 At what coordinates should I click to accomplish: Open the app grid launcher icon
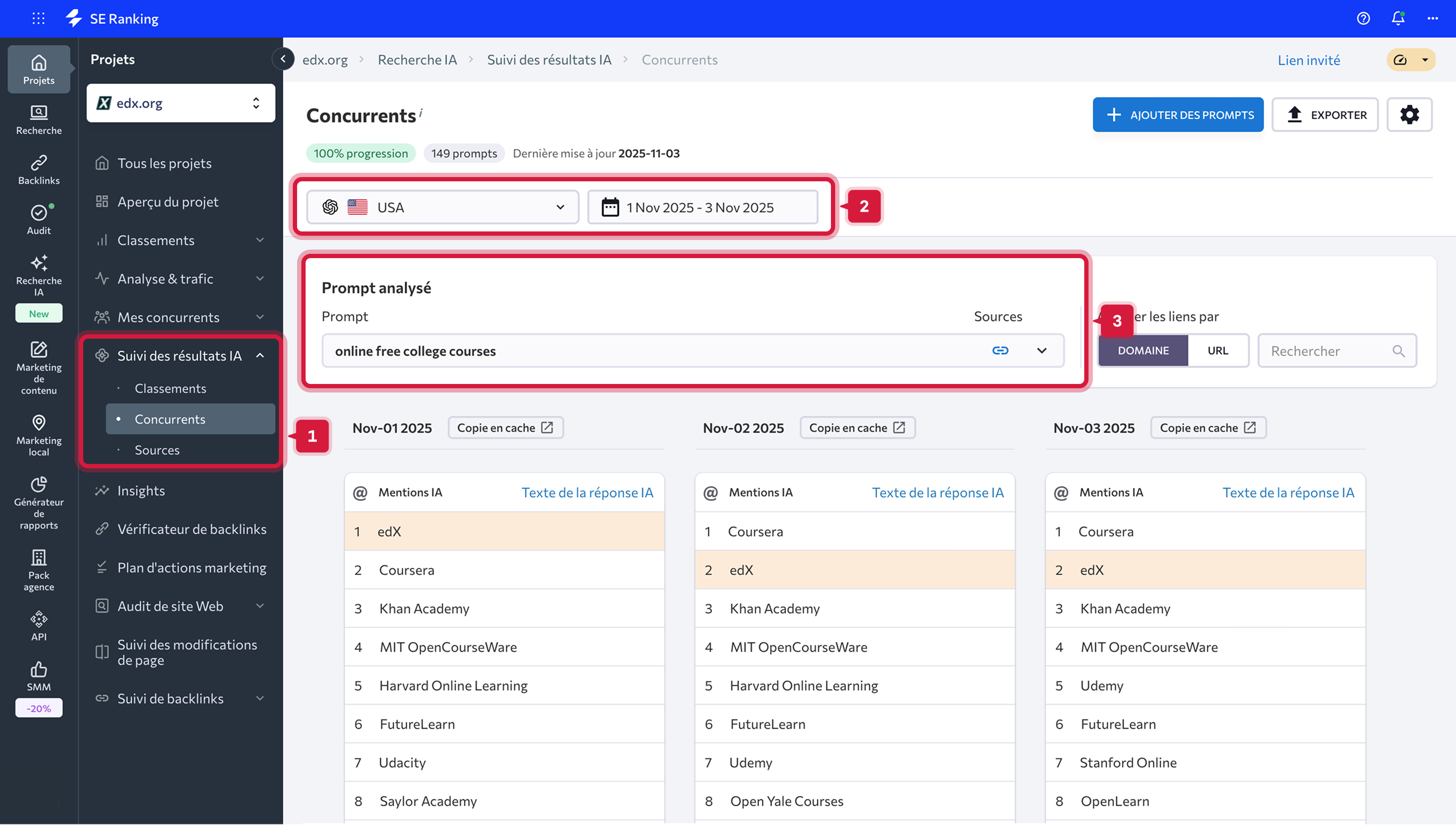pyautogui.click(x=38, y=19)
